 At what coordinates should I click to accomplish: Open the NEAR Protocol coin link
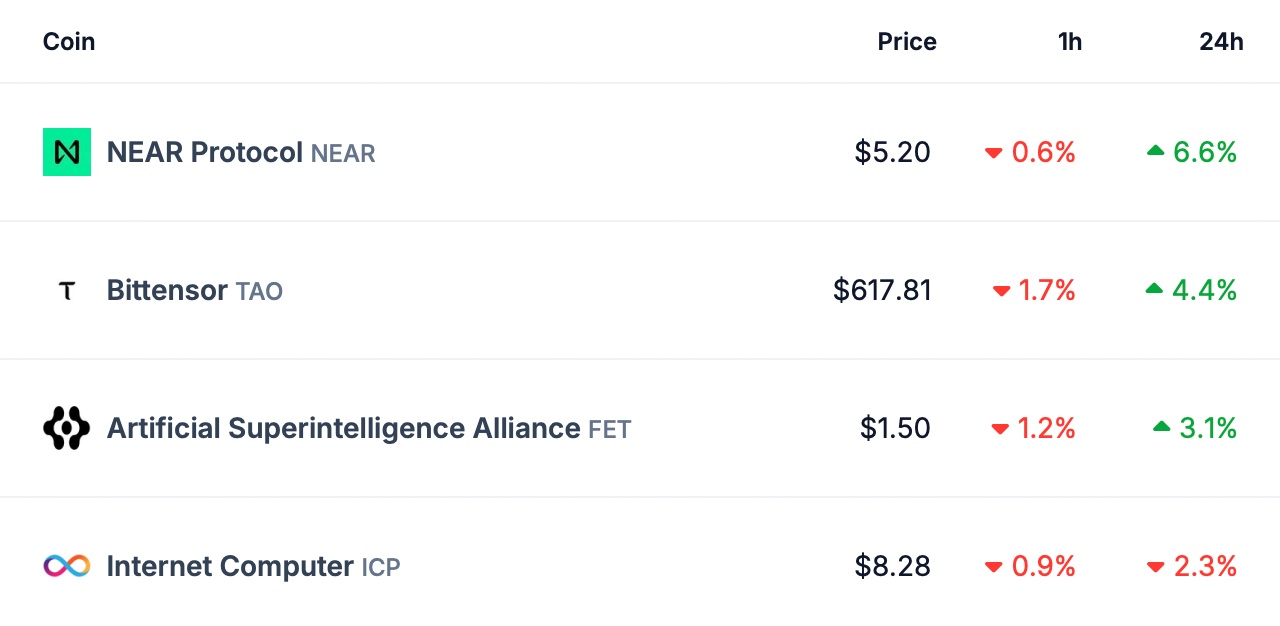click(204, 152)
